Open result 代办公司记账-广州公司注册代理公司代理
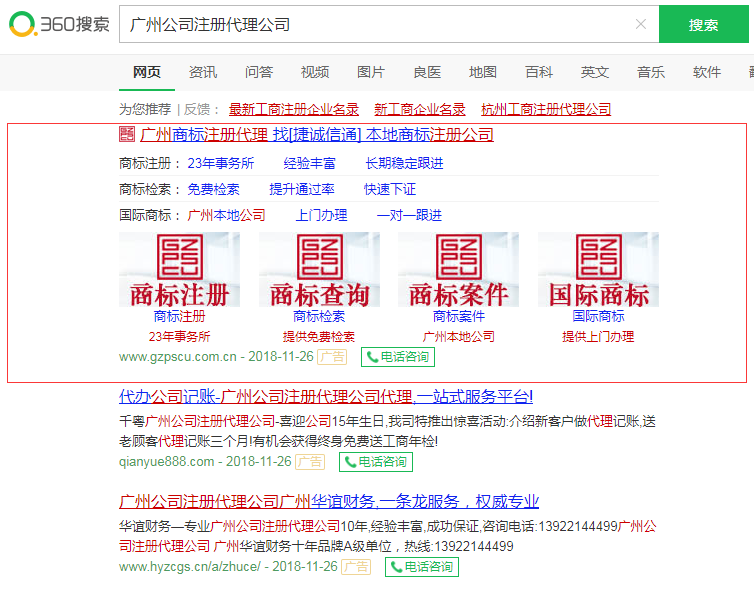754x589 pixels. pos(326,396)
